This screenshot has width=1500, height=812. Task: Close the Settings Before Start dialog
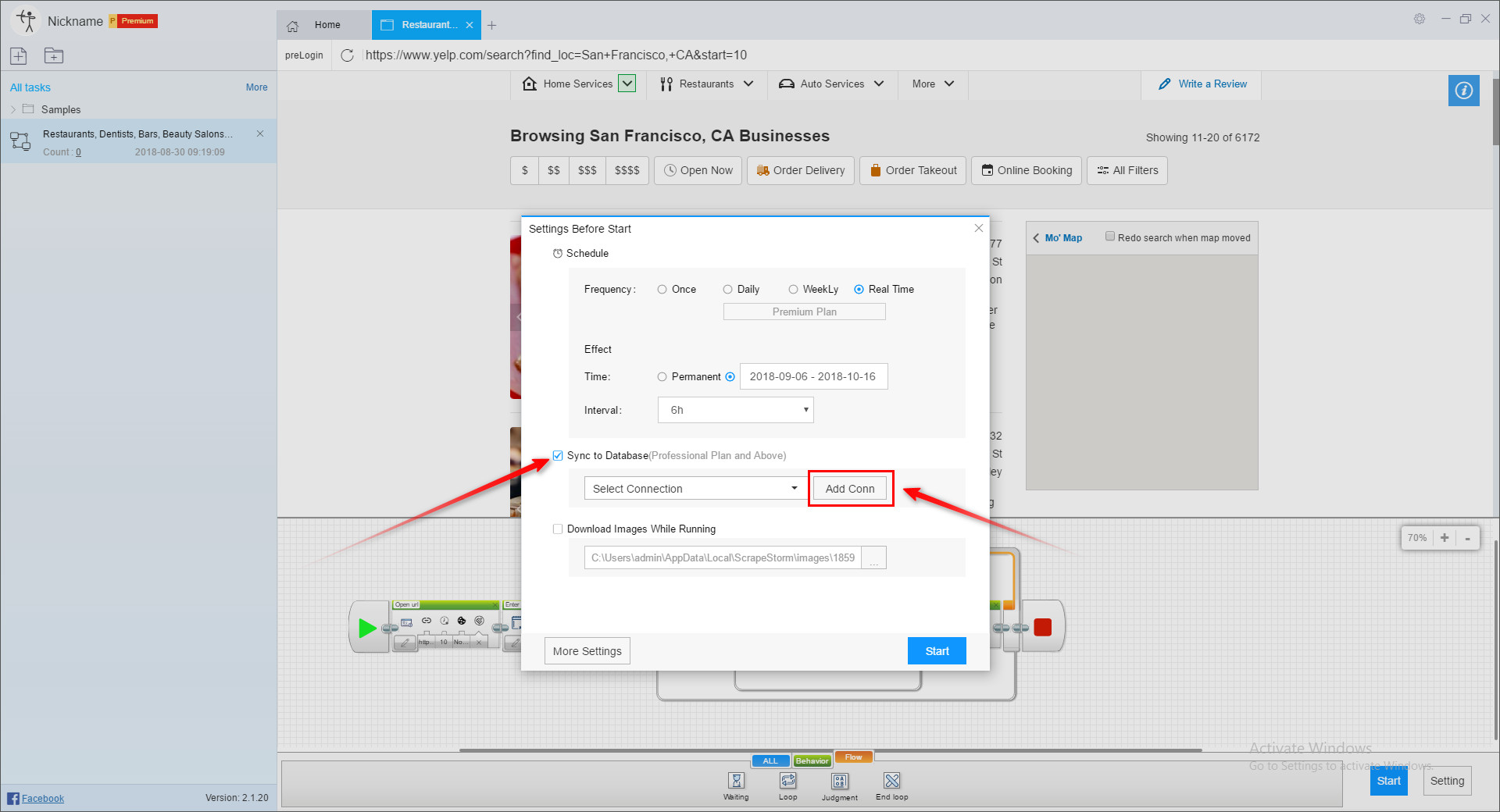click(978, 228)
